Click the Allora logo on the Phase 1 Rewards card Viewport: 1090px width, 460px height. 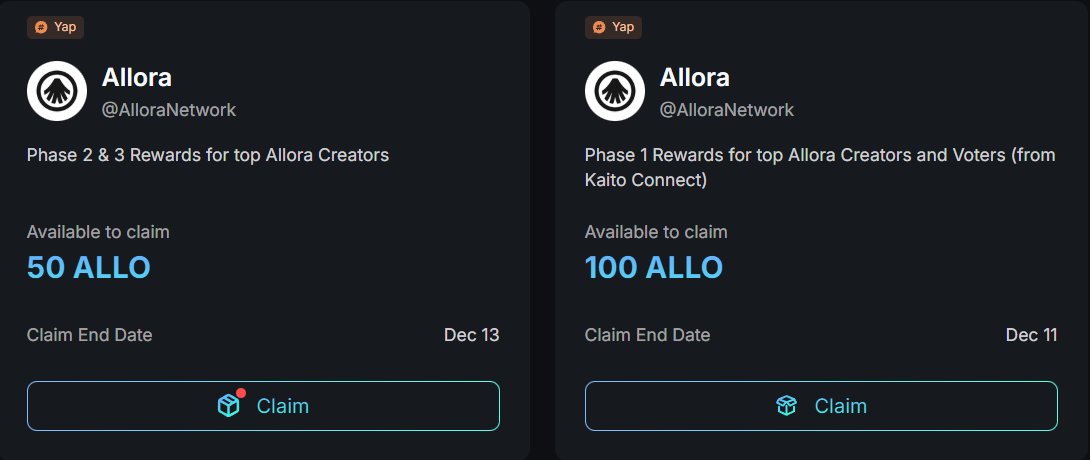pos(615,91)
